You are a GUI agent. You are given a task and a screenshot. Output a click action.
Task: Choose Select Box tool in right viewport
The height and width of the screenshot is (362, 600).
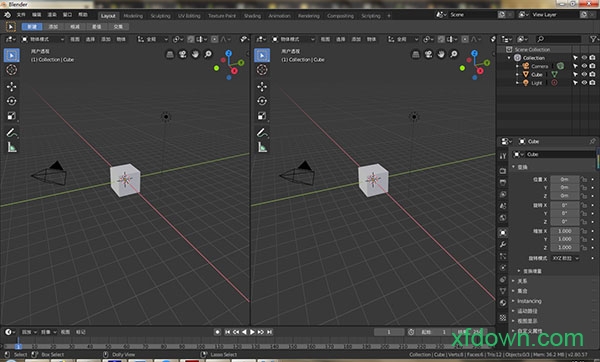[x=262, y=55]
